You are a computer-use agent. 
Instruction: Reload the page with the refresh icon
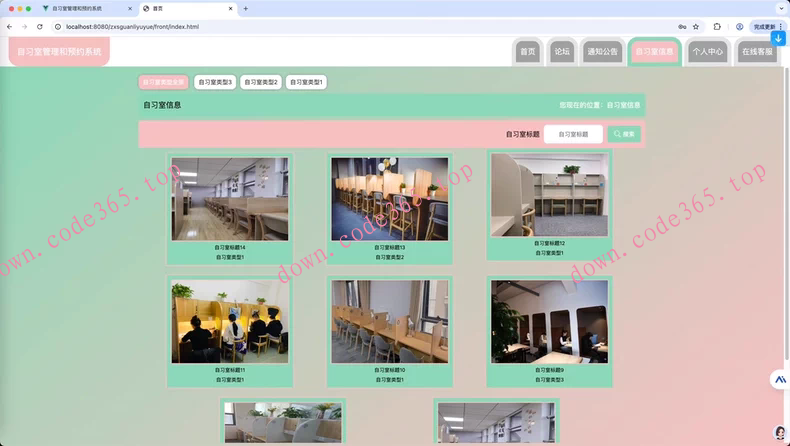pos(39,26)
